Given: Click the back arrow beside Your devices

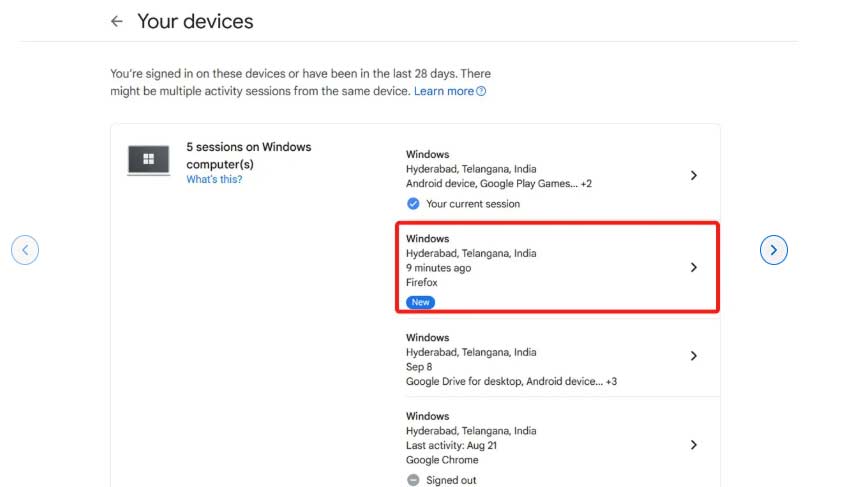Looking at the screenshot, I should pyautogui.click(x=117, y=21).
